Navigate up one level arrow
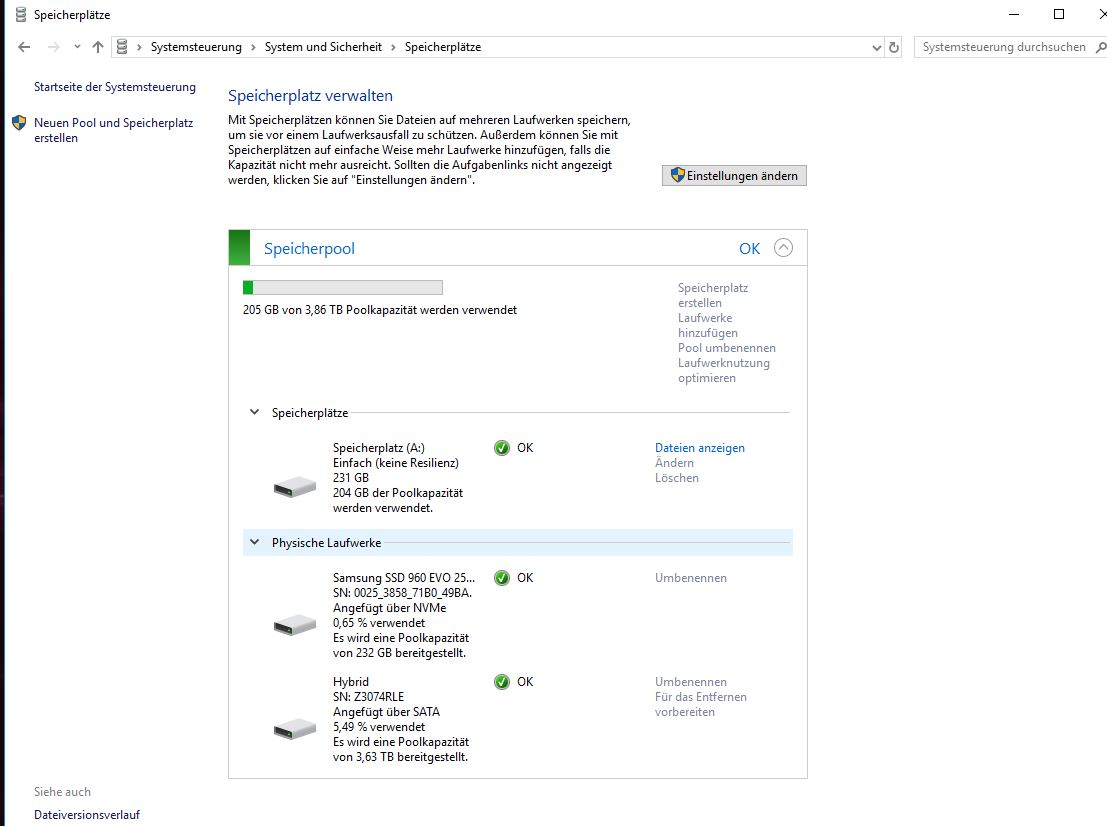Screen dimensions: 1107x826 (x=97, y=47)
